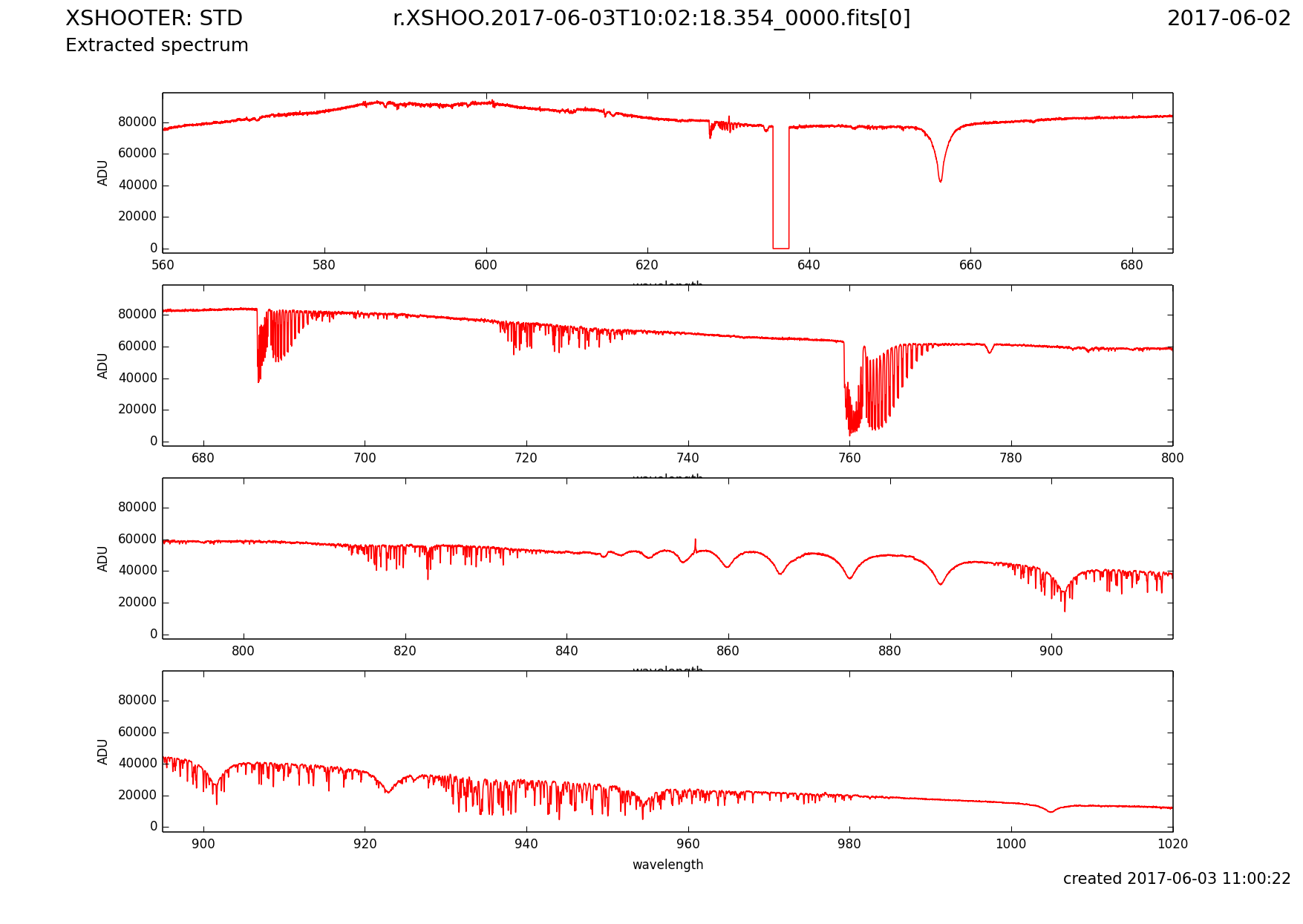Screen dimensions: 1303x924
Task: Click the "XSHOOTER: STD" title text
Action: [154, 19]
